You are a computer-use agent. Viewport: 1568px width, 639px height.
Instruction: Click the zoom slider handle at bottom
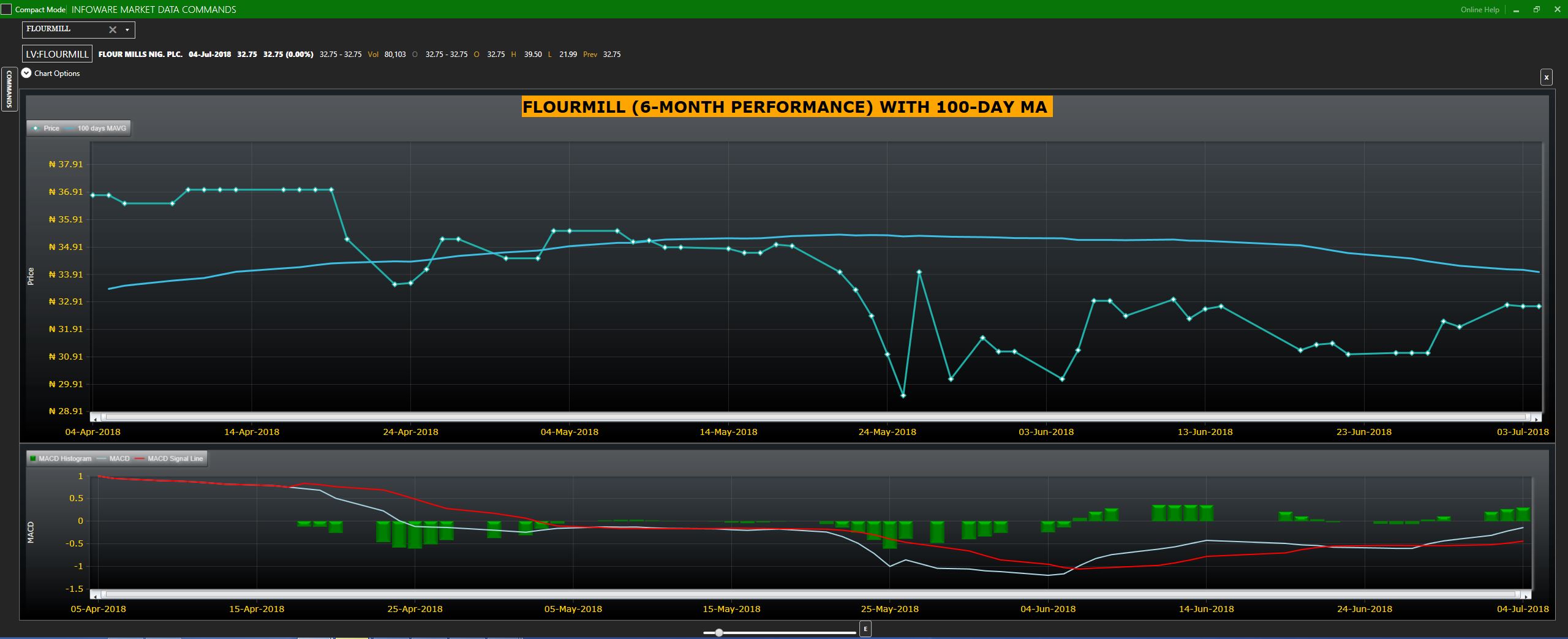719,632
